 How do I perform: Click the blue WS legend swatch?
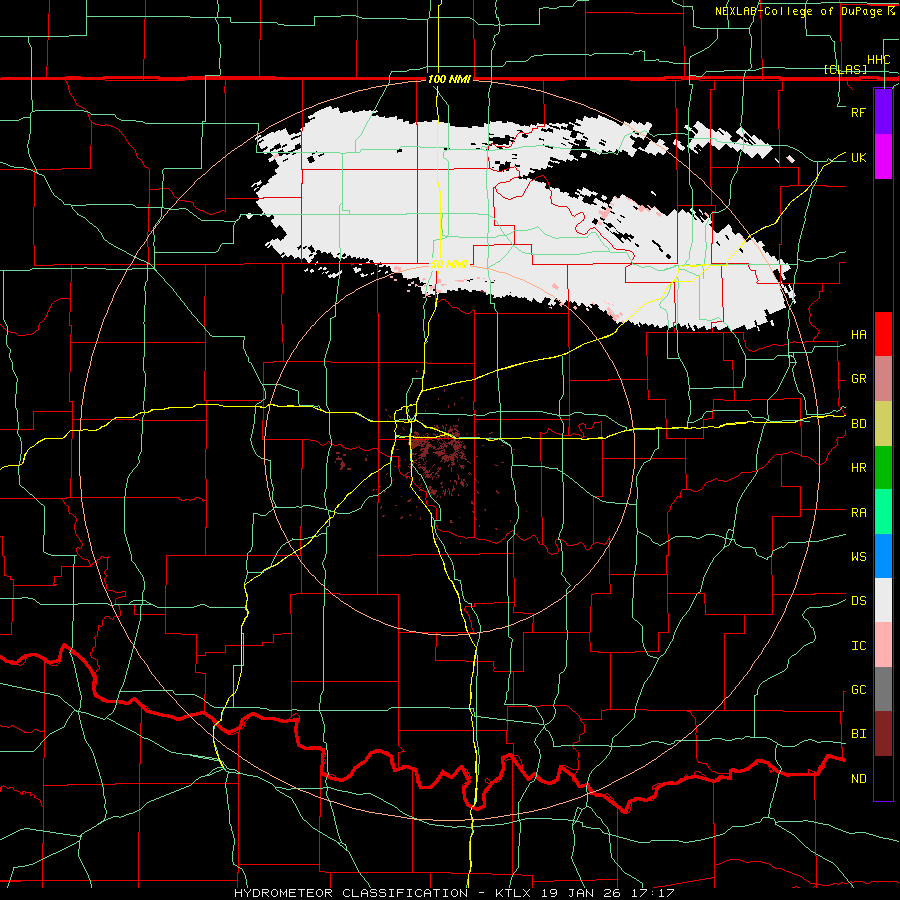(x=883, y=556)
